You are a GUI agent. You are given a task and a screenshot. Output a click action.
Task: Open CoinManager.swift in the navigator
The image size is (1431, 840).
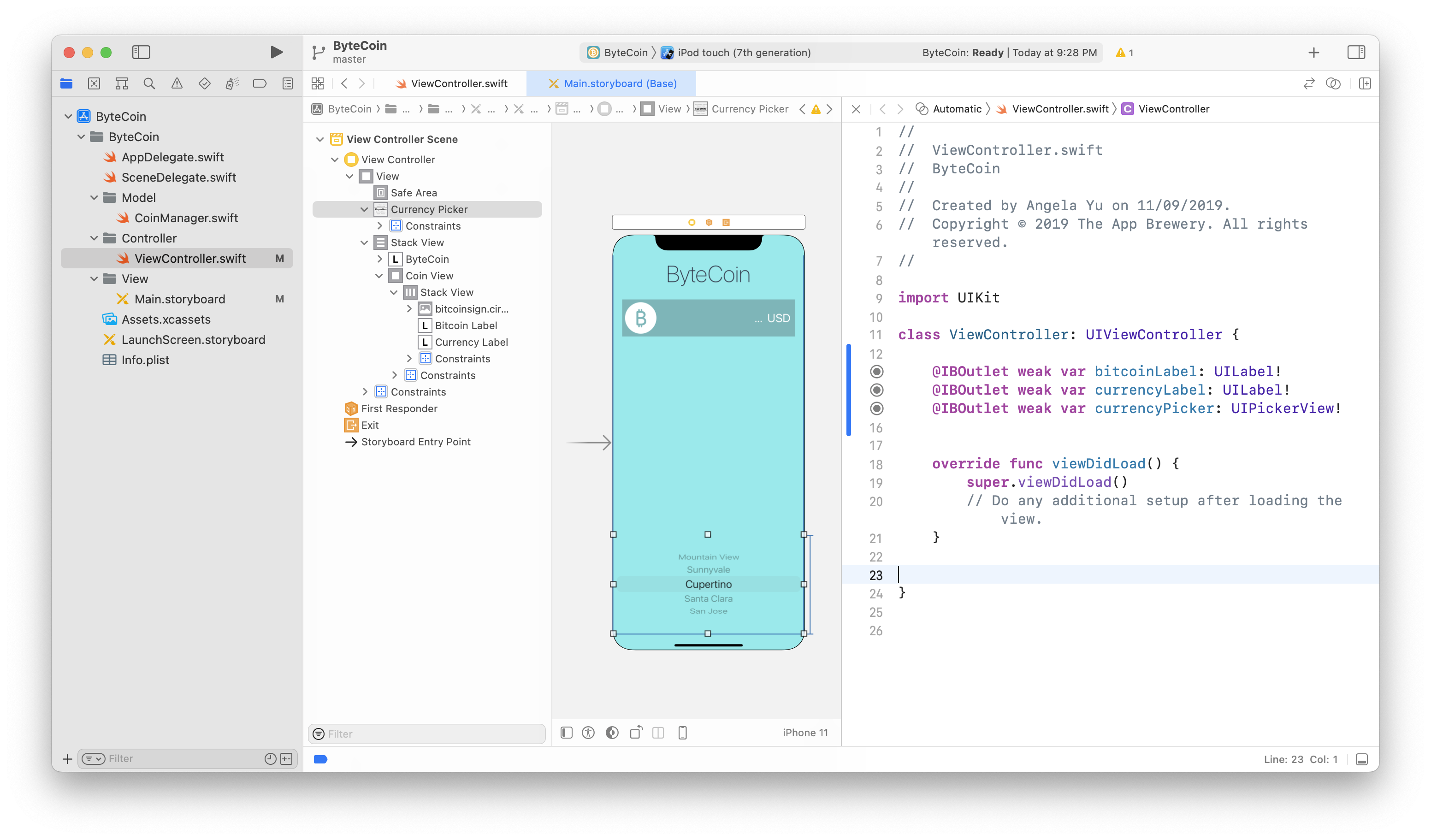[x=186, y=218]
